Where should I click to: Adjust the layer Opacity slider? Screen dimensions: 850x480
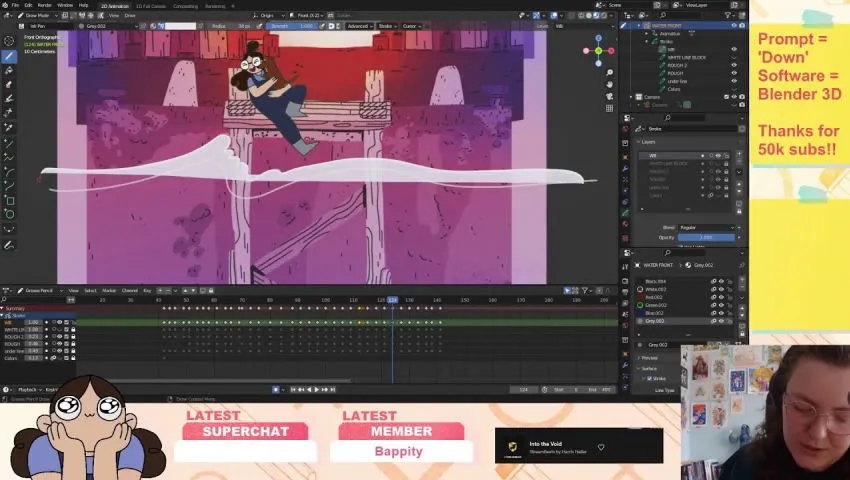[x=706, y=238]
